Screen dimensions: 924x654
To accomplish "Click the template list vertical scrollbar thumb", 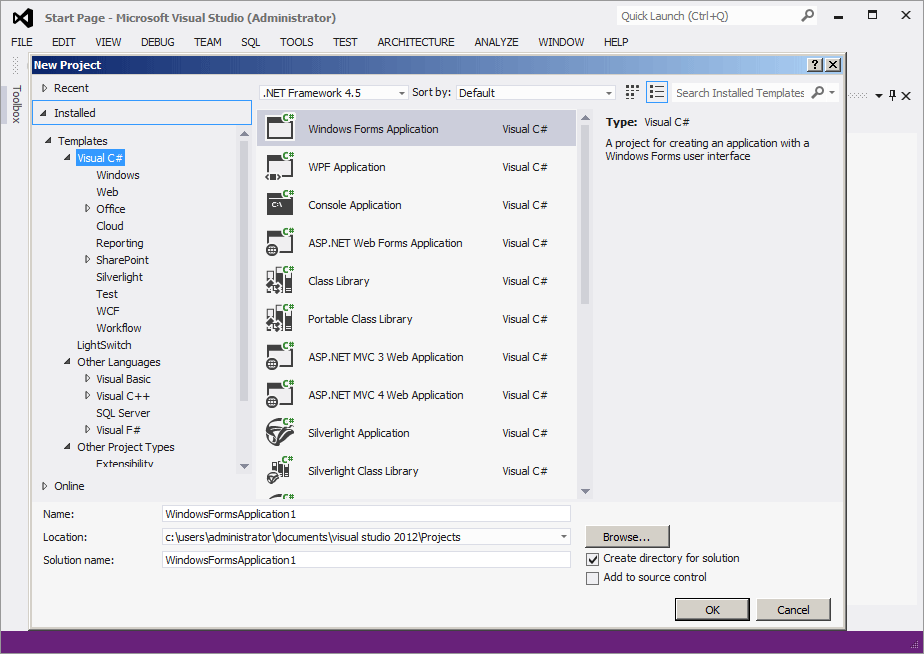I will [x=585, y=214].
